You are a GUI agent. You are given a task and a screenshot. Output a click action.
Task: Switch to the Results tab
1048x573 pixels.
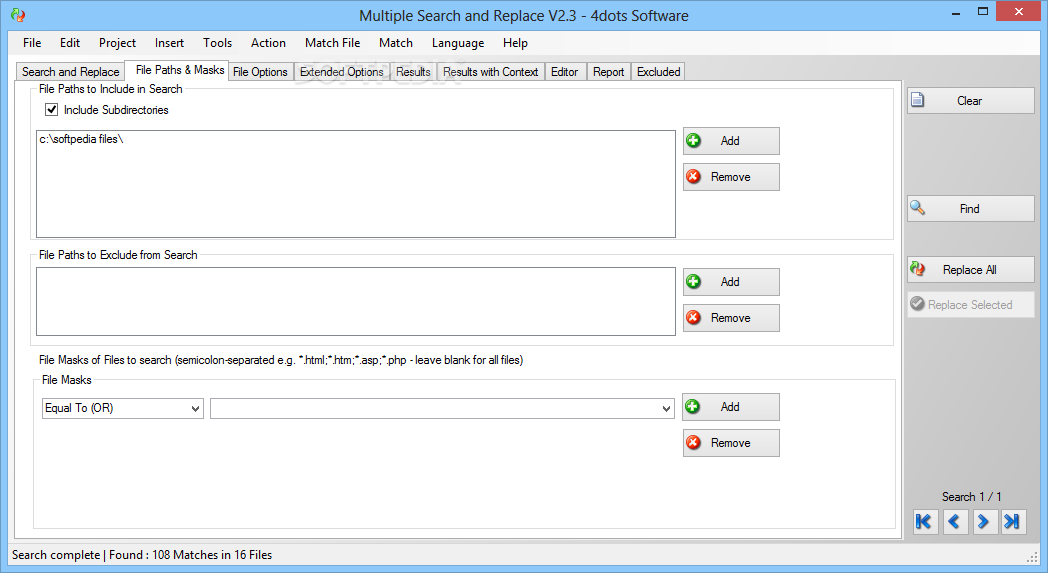tap(413, 72)
